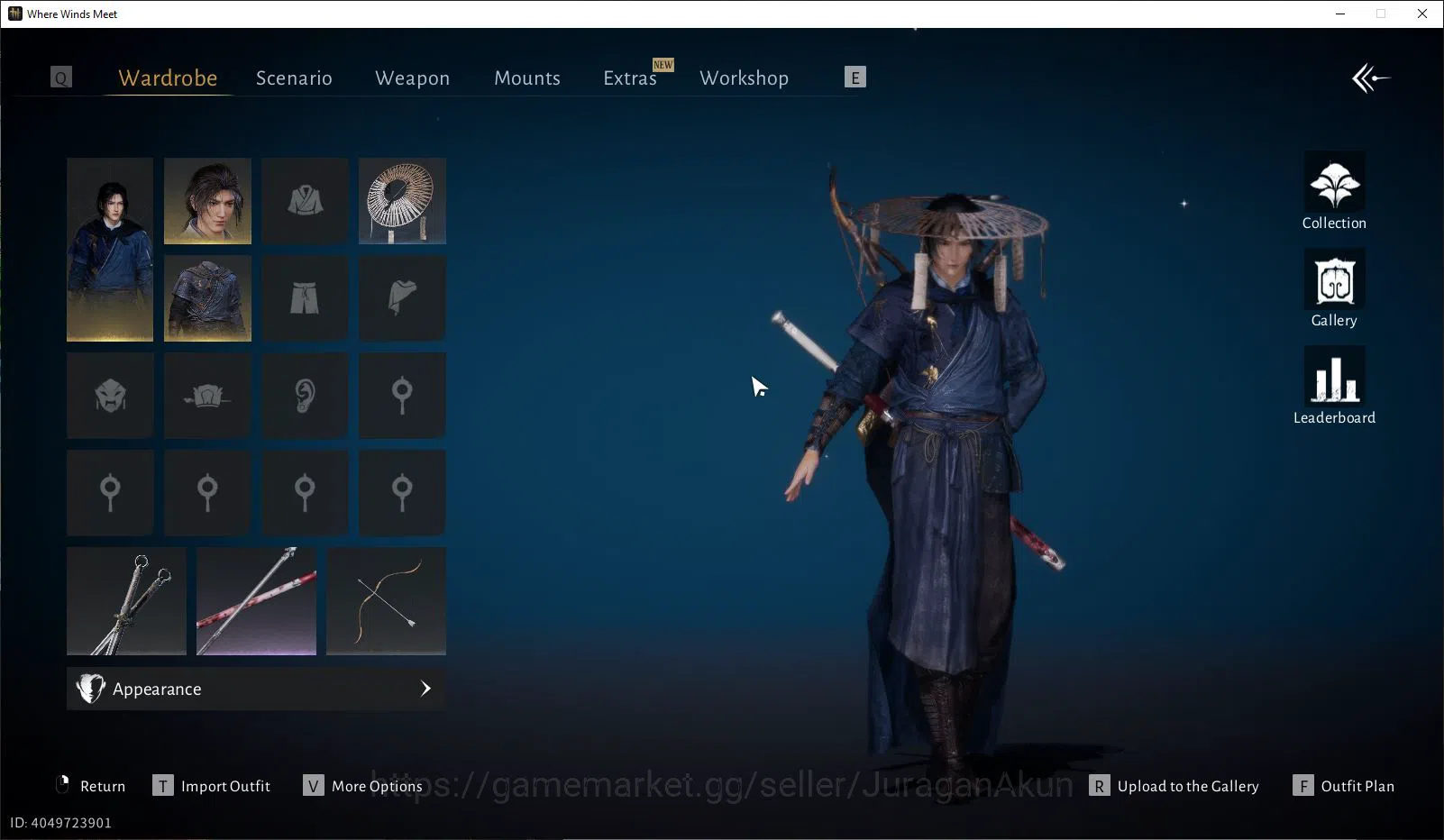Open the Collection menu

[1334, 191]
